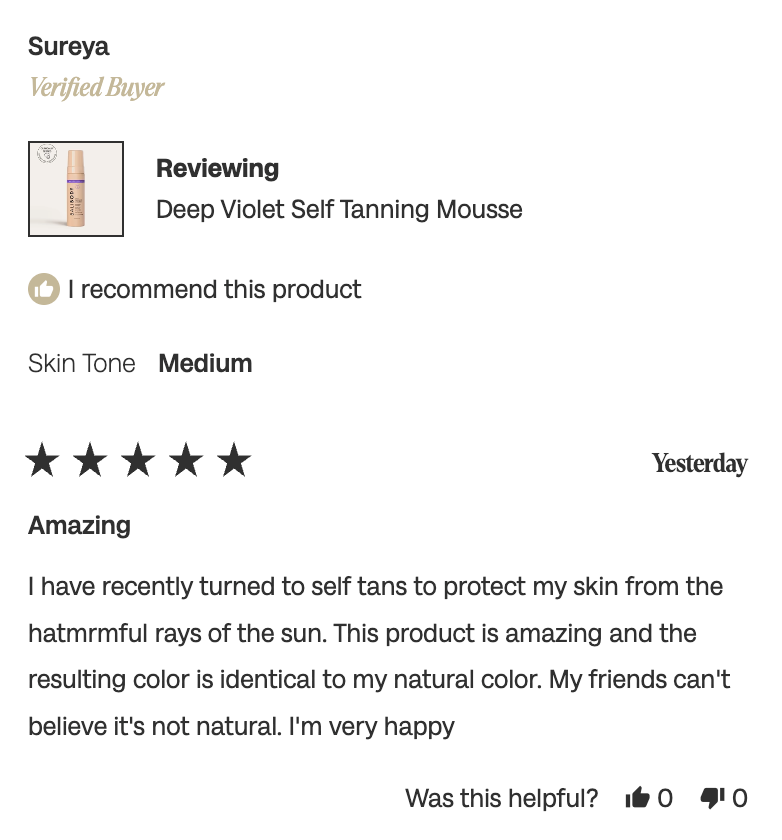Image resolution: width=782 pixels, height=840 pixels.
Task: Click the recommend thumbs up badge icon
Action: click(x=44, y=289)
